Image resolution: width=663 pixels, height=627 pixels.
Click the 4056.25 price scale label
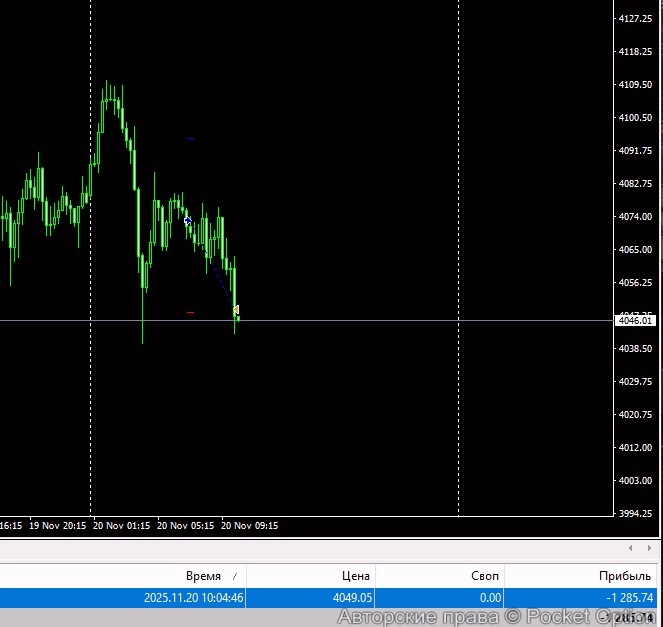pos(635,282)
